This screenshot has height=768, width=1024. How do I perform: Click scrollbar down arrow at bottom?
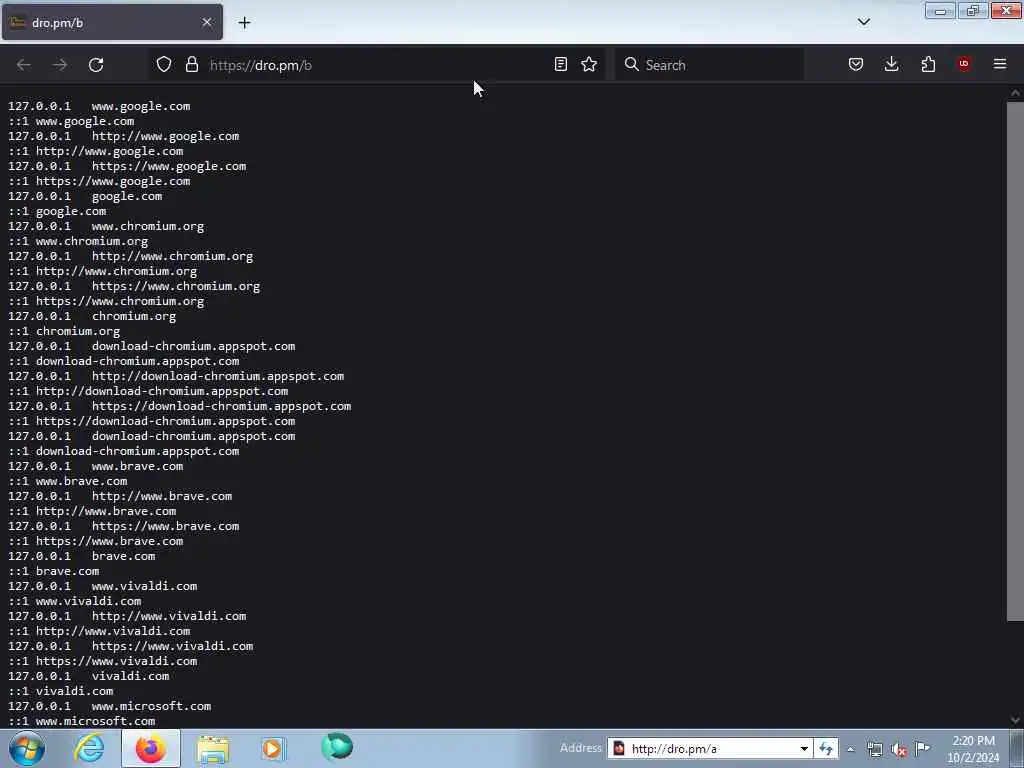[x=1015, y=720]
